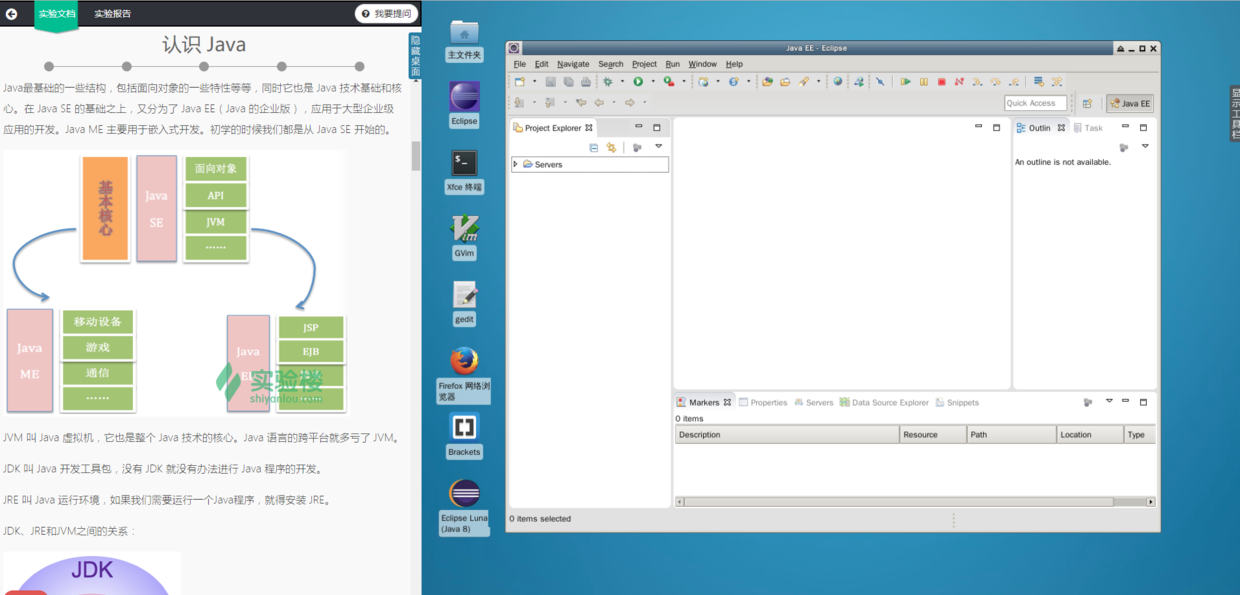Click the Quick Access input field
Screen dimensions: 1240x595
click(x=1035, y=103)
